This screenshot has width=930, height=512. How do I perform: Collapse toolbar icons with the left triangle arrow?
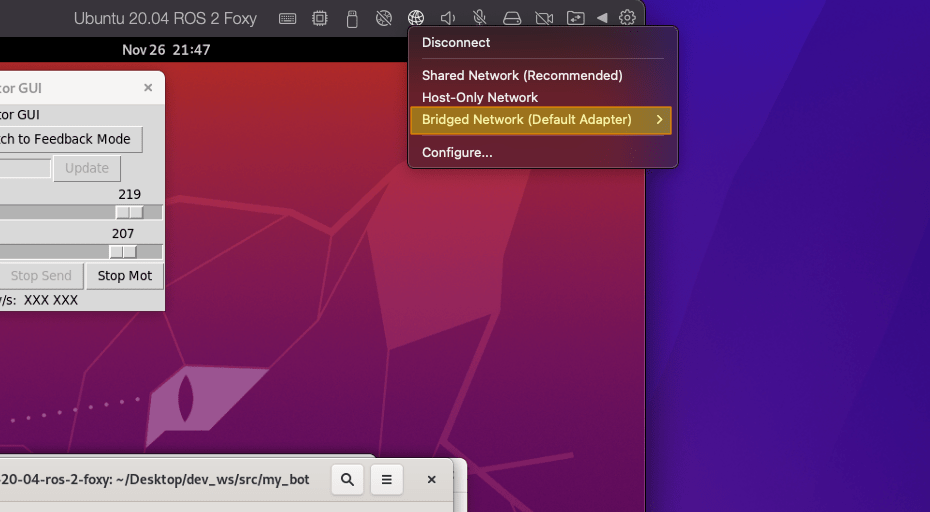(602, 18)
